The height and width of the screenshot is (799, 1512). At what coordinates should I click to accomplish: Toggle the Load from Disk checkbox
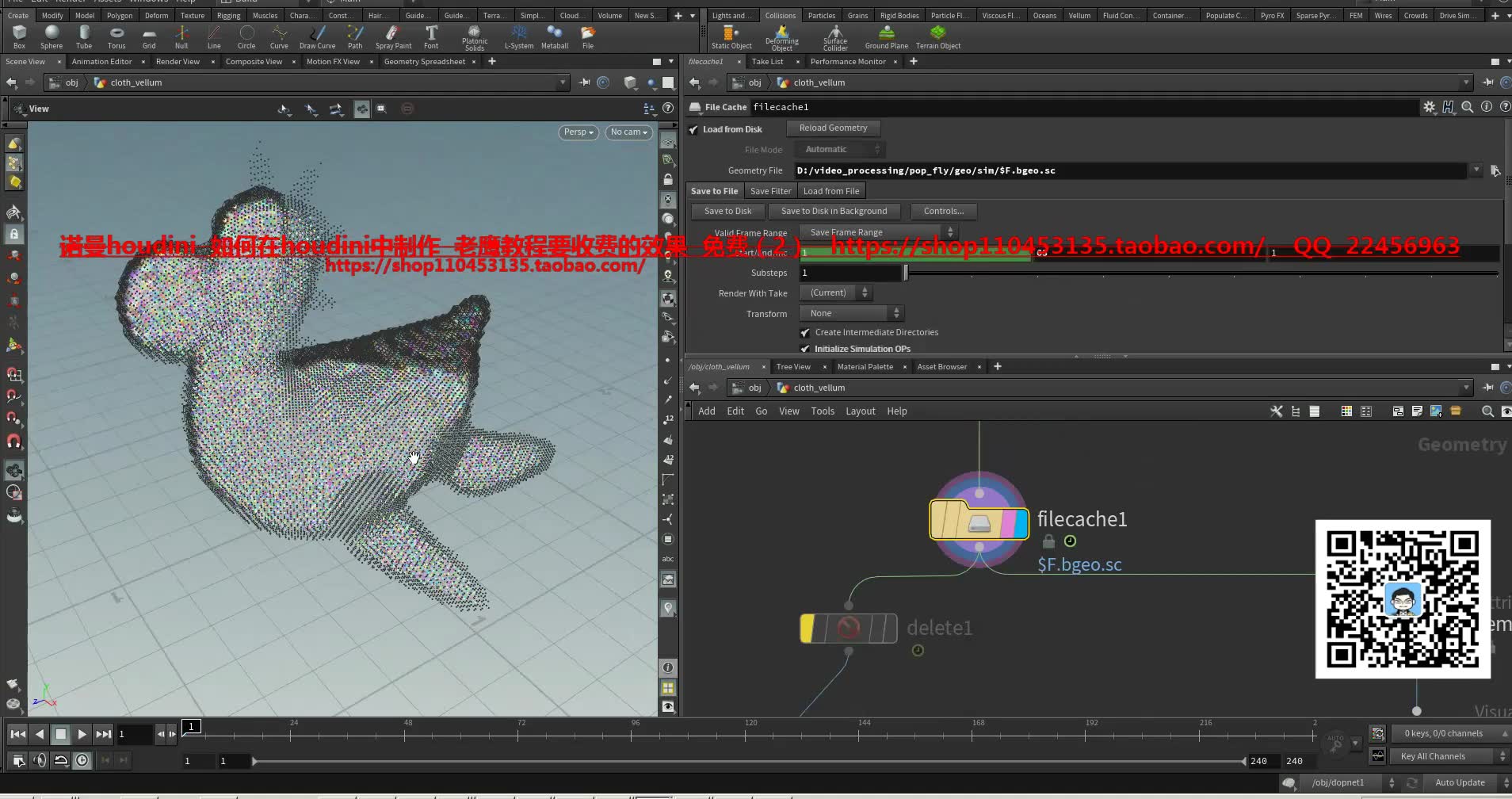point(693,129)
